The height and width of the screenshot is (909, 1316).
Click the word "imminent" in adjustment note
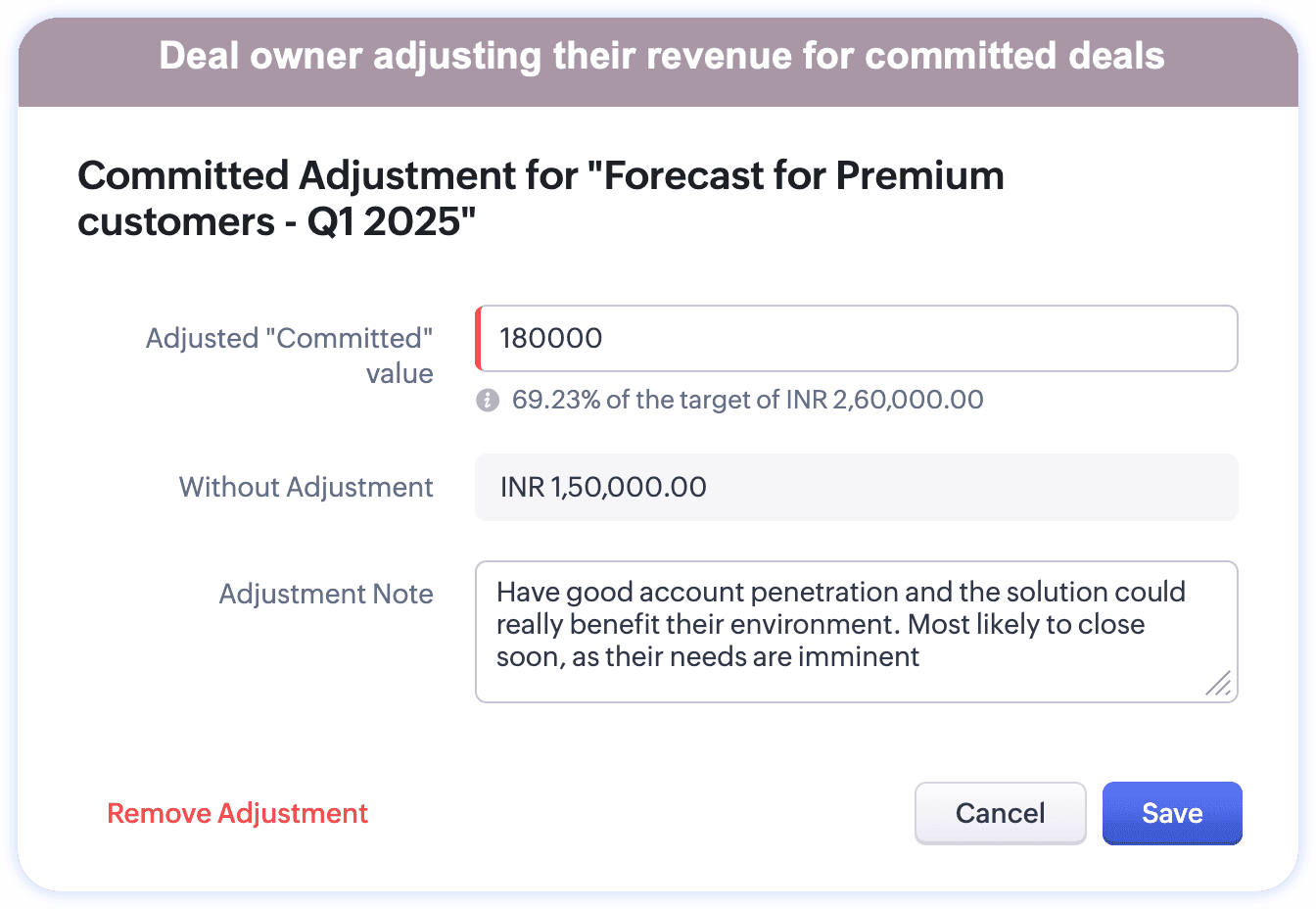pos(859,656)
